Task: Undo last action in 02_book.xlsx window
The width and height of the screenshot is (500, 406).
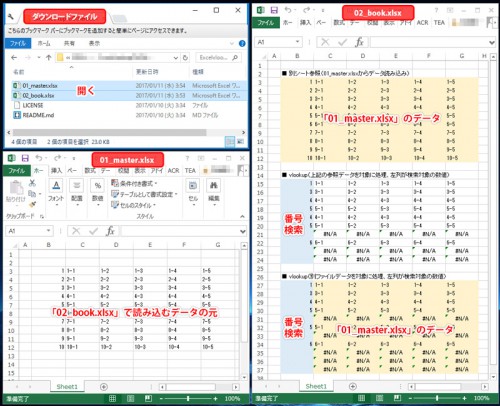Action: (288, 10)
